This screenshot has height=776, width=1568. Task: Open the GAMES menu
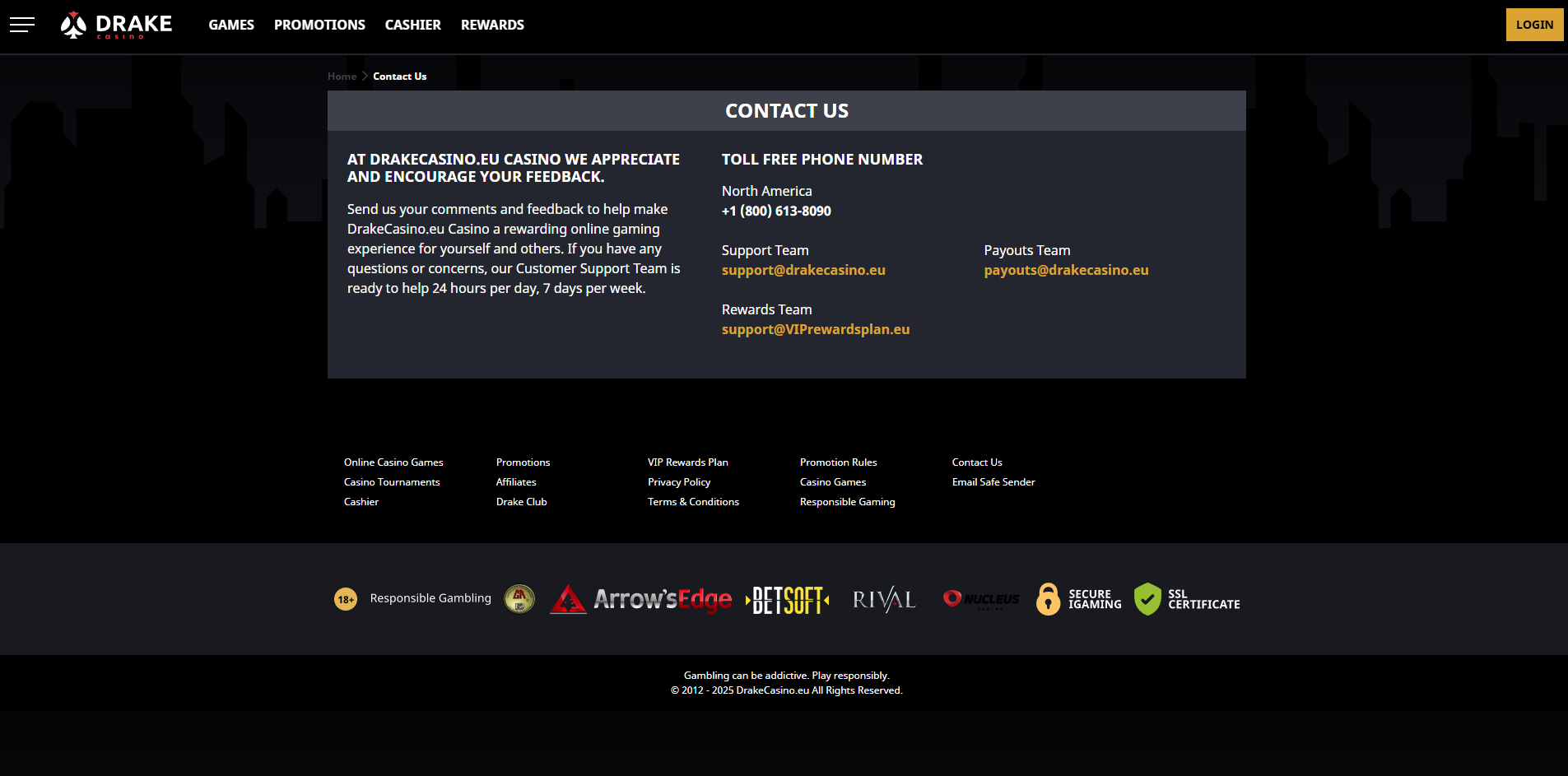tap(231, 25)
